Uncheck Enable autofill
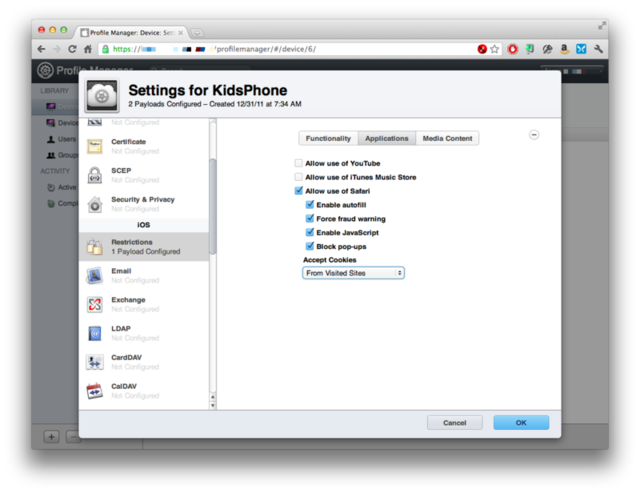Screen dimensions: 640x493 coord(310,204)
